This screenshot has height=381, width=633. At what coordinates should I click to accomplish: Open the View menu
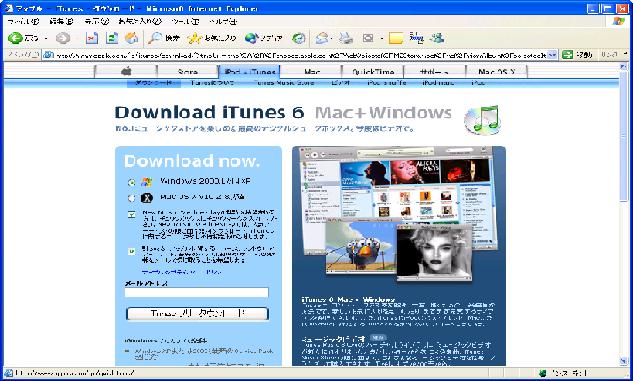96,21
